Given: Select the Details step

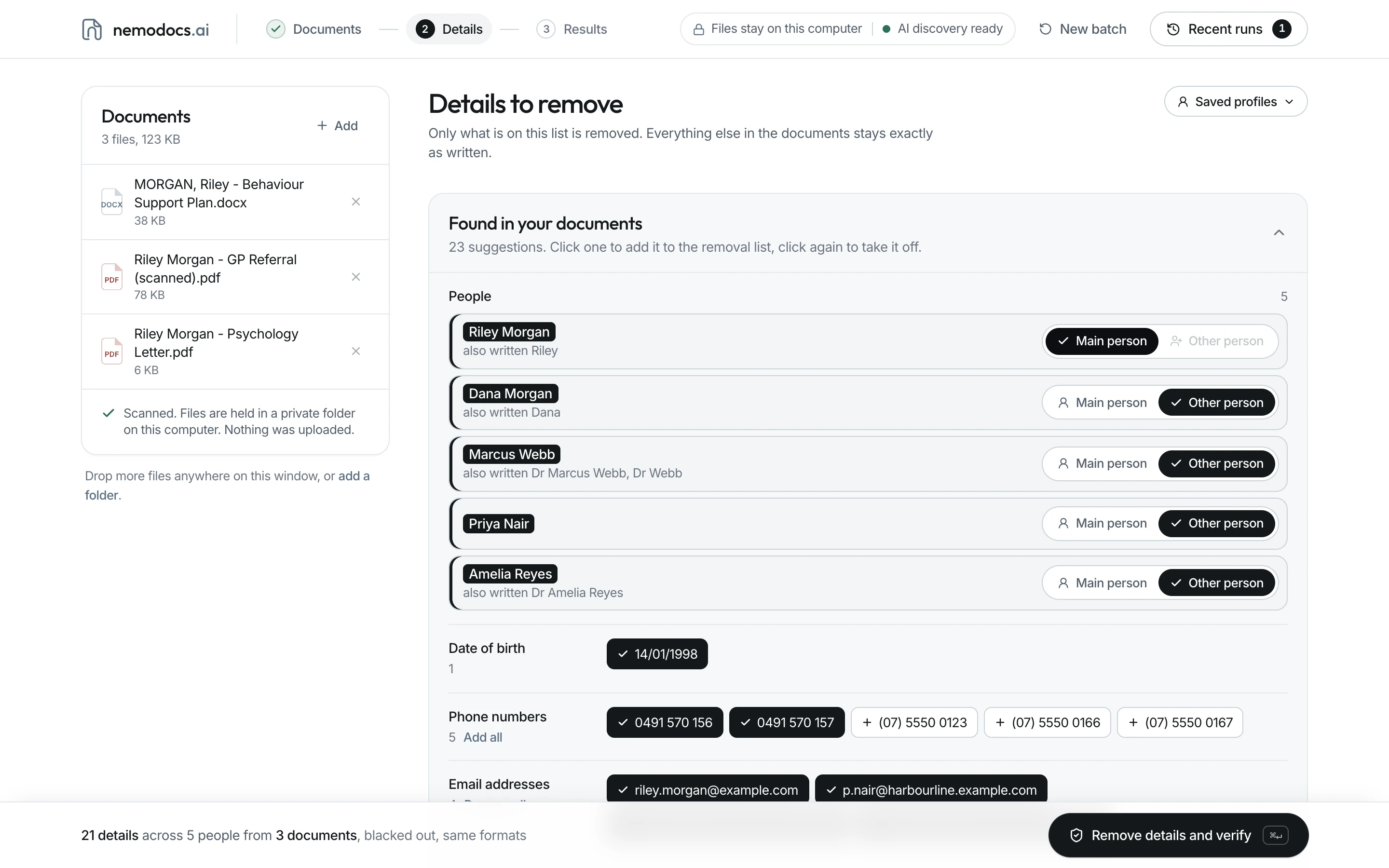Looking at the screenshot, I should click(449, 29).
